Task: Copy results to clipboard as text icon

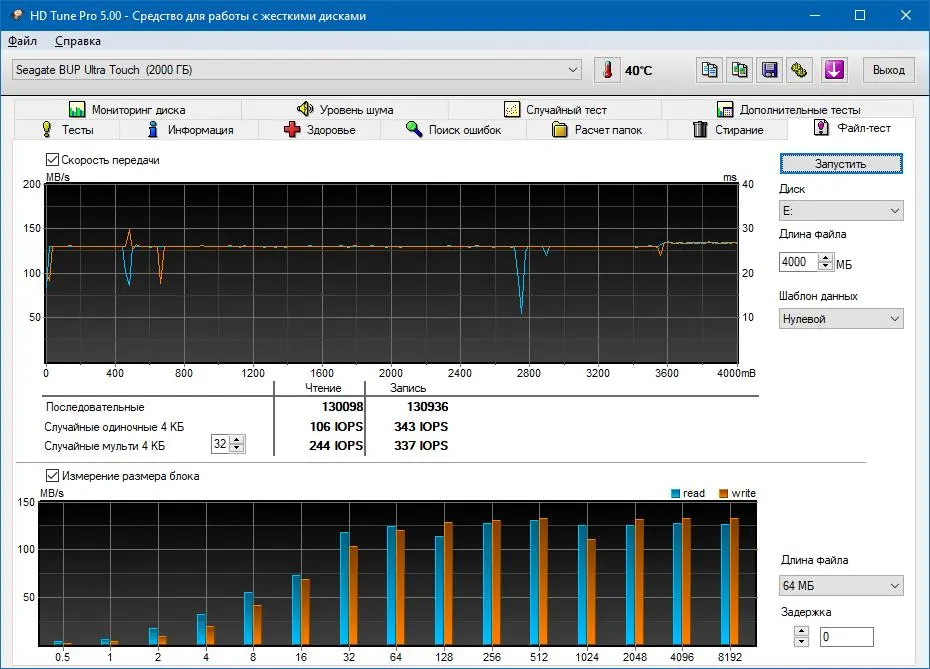Action: [x=709, y=70]
